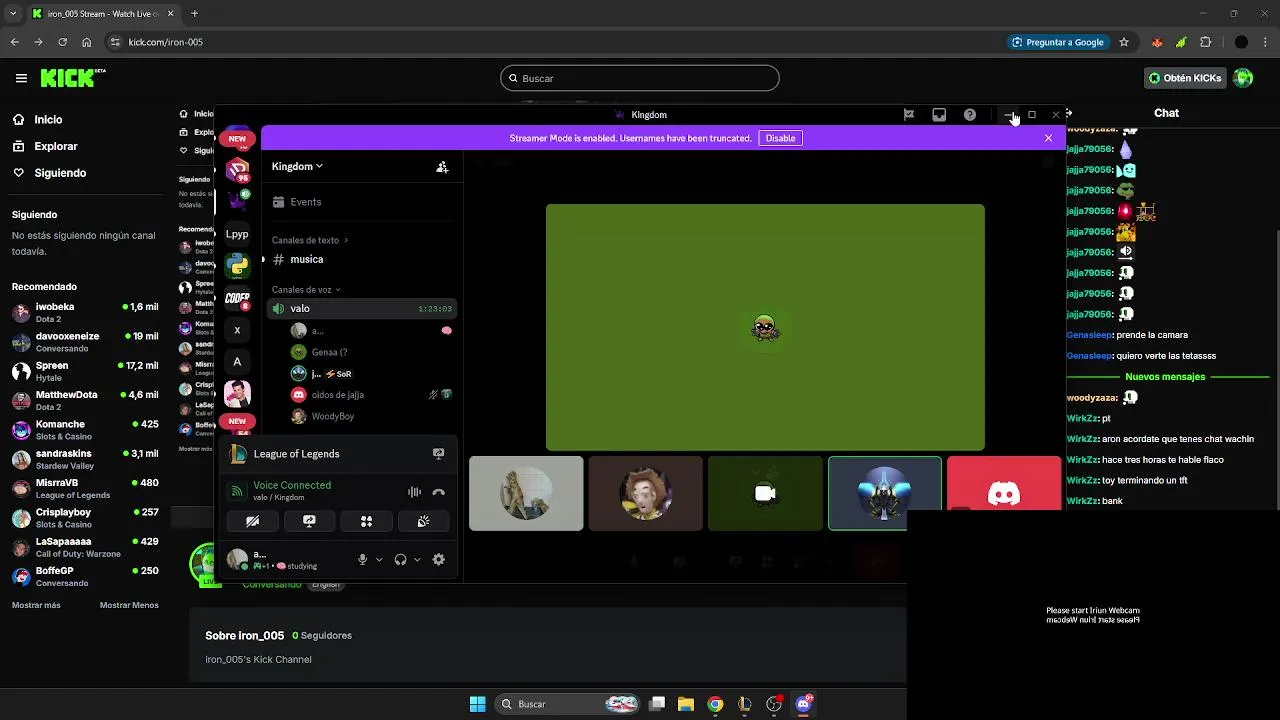
Task: Select the valo voice channel
Action: pyautogui.click(x=362, y=309)
